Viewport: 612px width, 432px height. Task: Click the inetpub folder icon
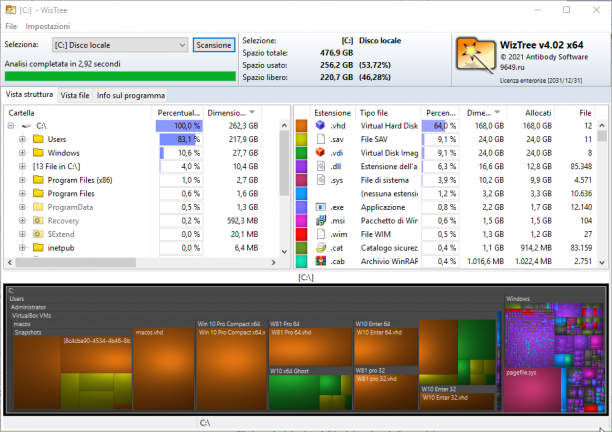pos(38,247)
